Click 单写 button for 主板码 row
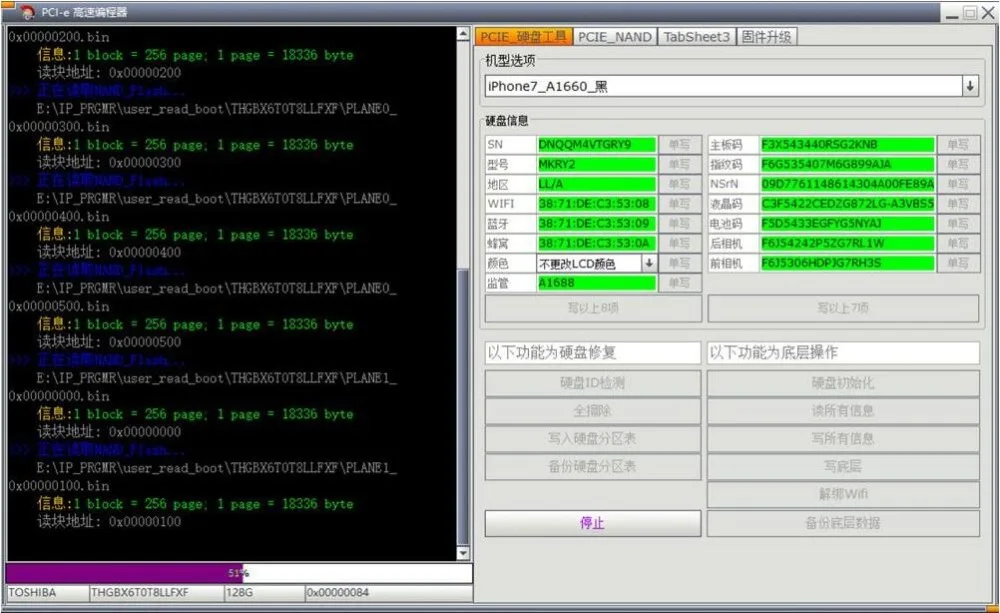1000x613 pixels. coord(958,144)
